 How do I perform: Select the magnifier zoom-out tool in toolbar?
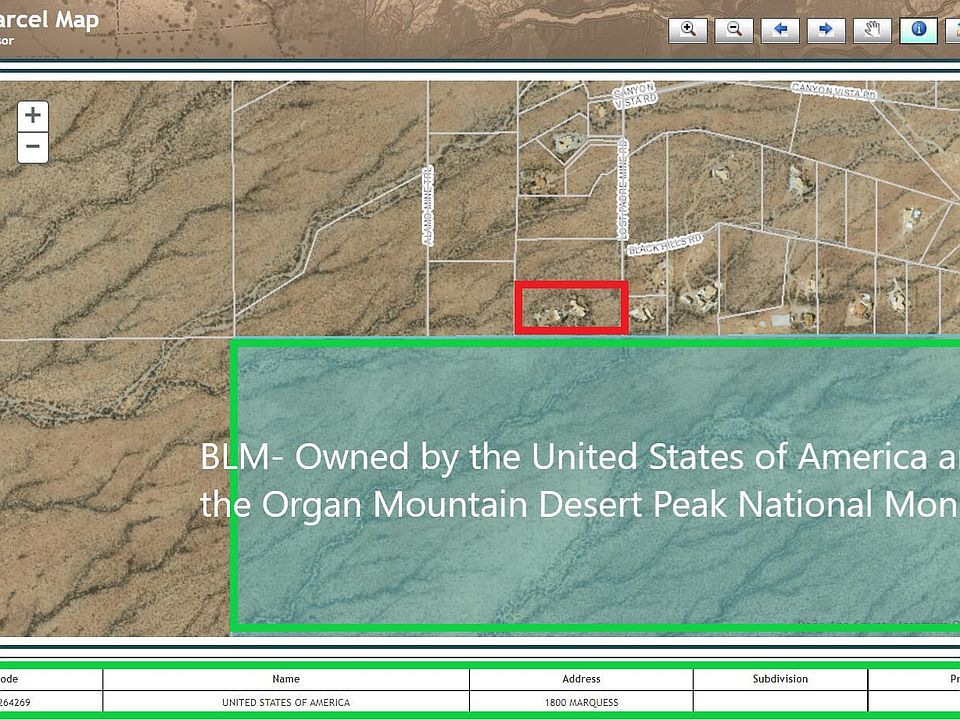[733, 30]
